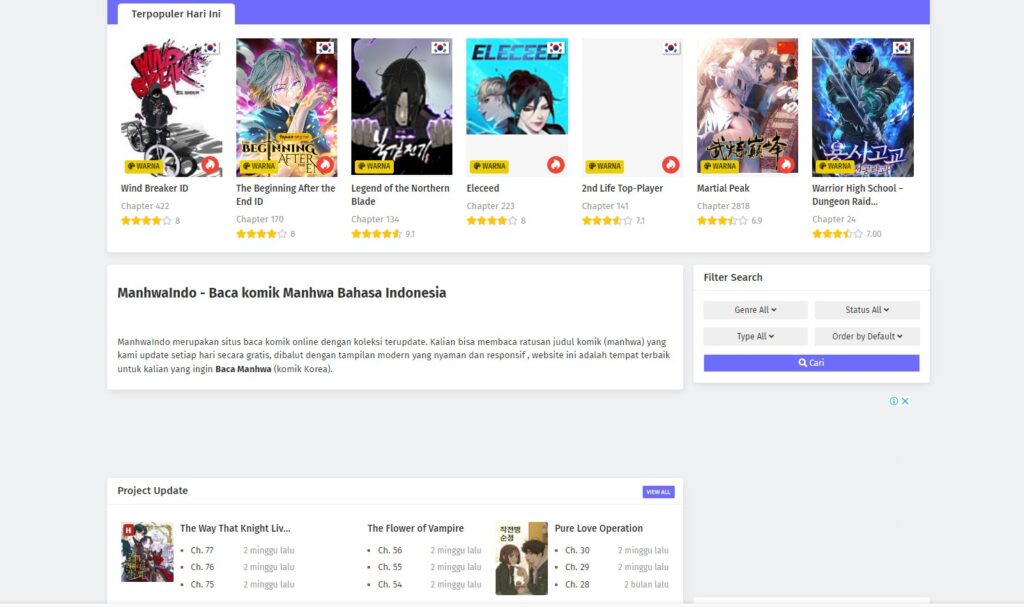Expand the Type All dropdown
This screenshot has width=1024, height=607.
coord(755,336)
